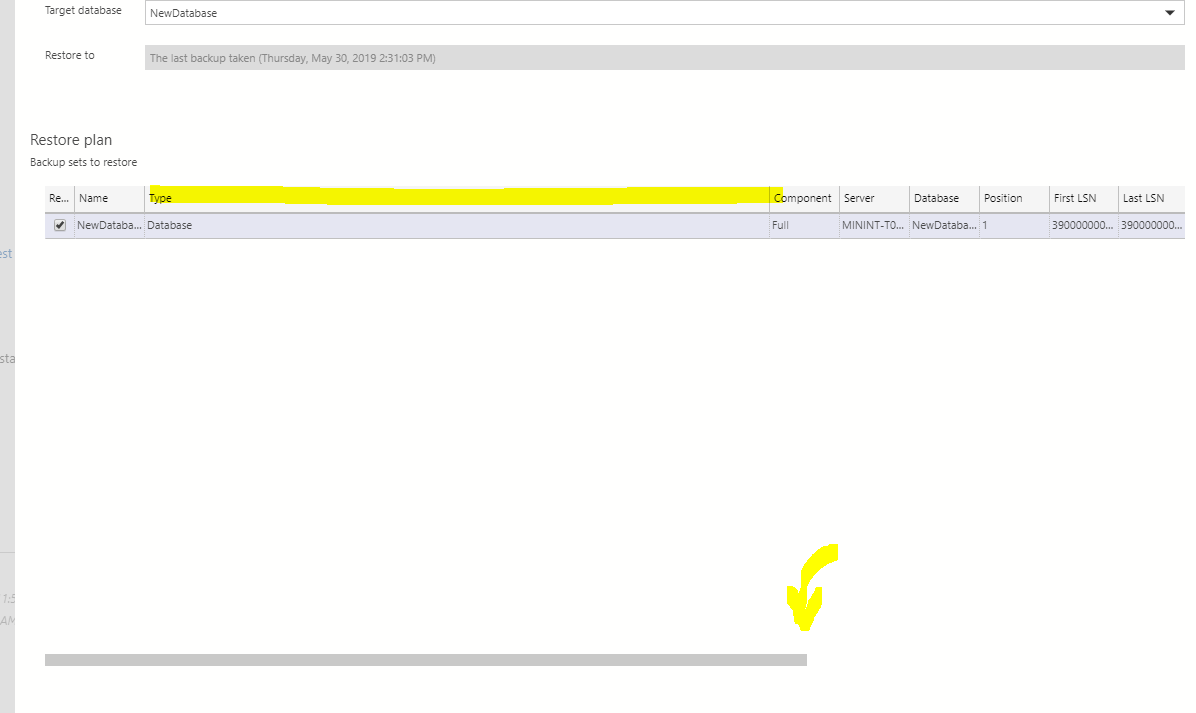
Task: Click the Component column header
Action: 802,198
